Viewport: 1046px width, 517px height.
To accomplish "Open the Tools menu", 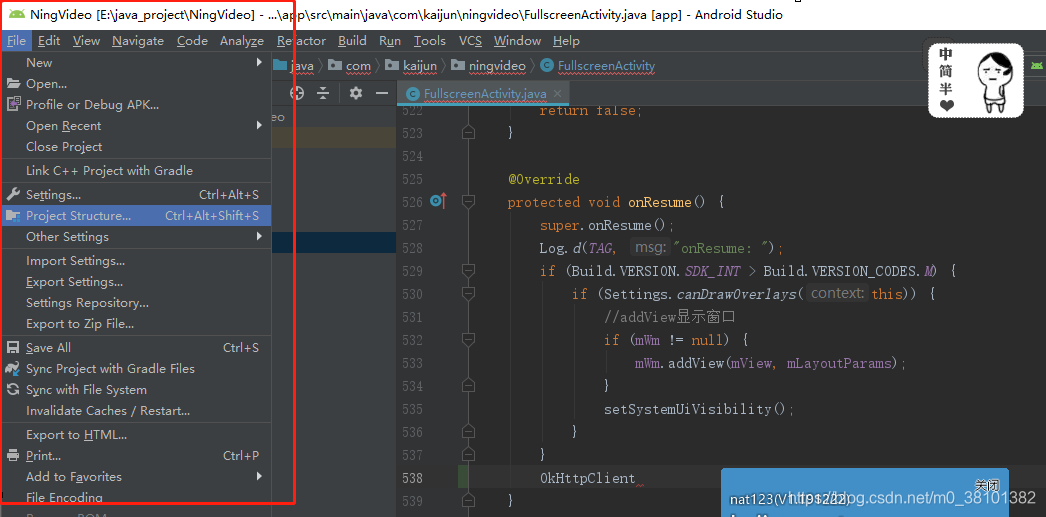I will [430, 41].
